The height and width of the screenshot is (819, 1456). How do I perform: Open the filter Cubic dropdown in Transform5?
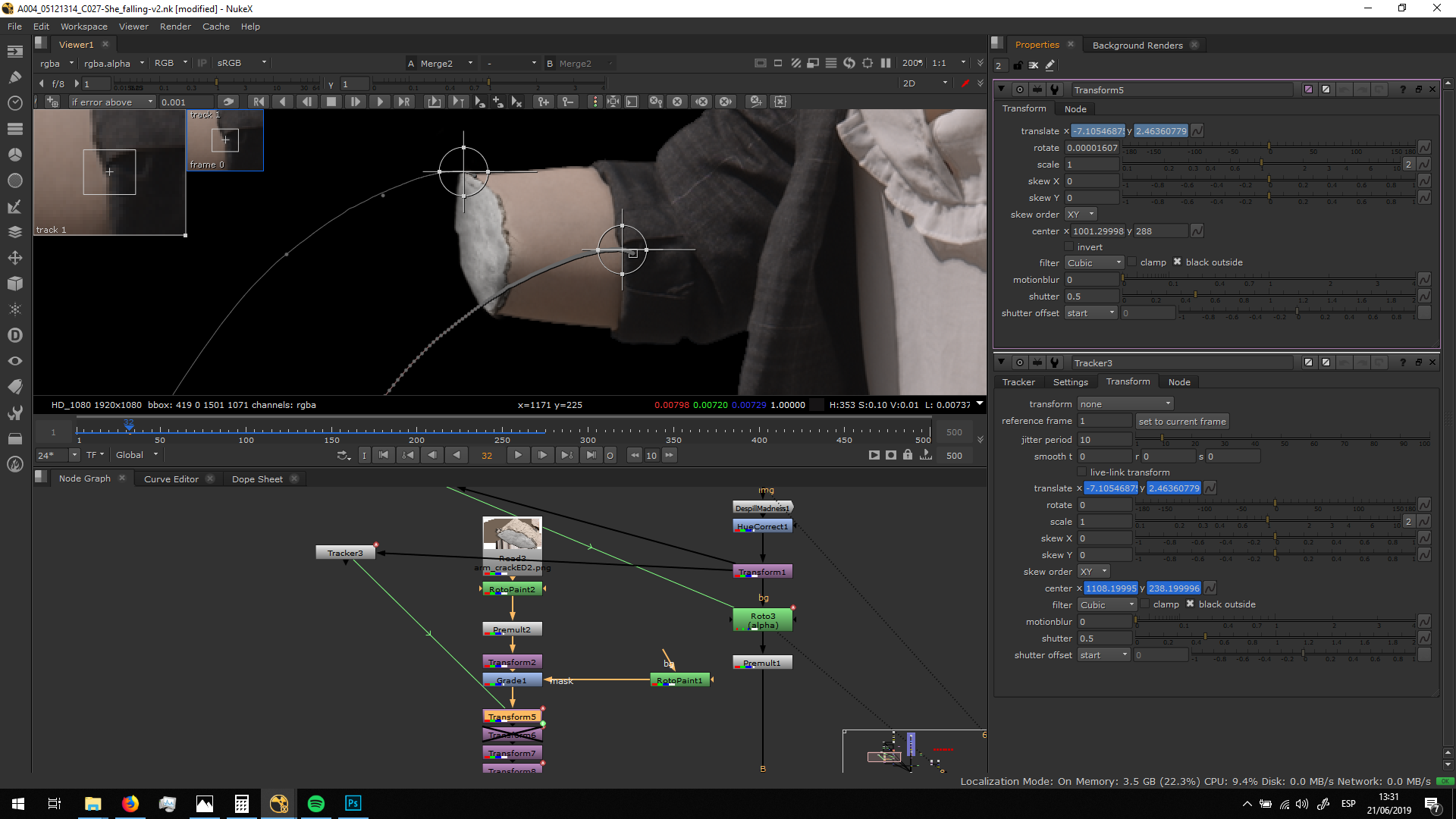(1094, 263)
